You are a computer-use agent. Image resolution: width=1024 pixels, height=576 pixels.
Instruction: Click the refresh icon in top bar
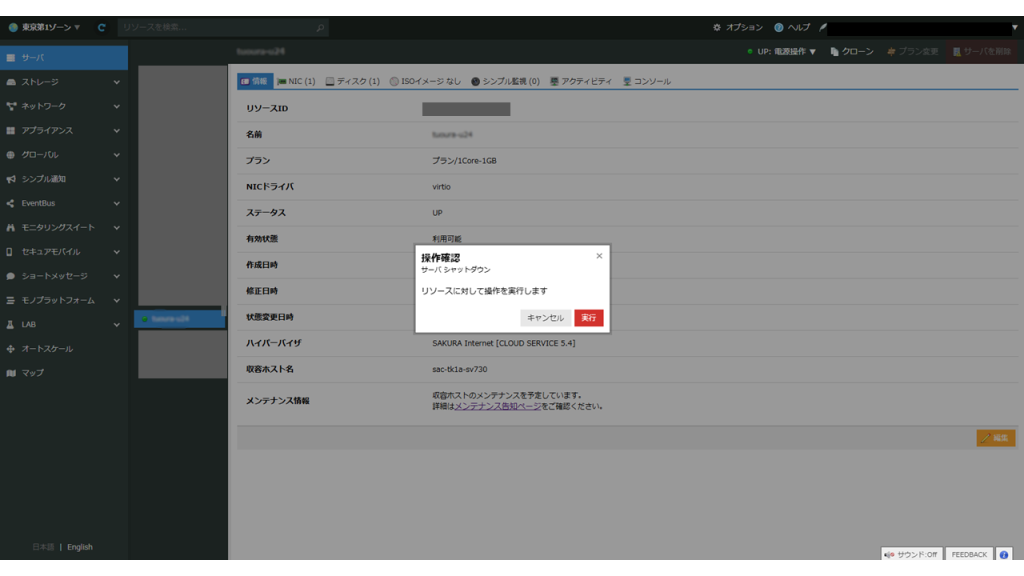click(101, 28)
